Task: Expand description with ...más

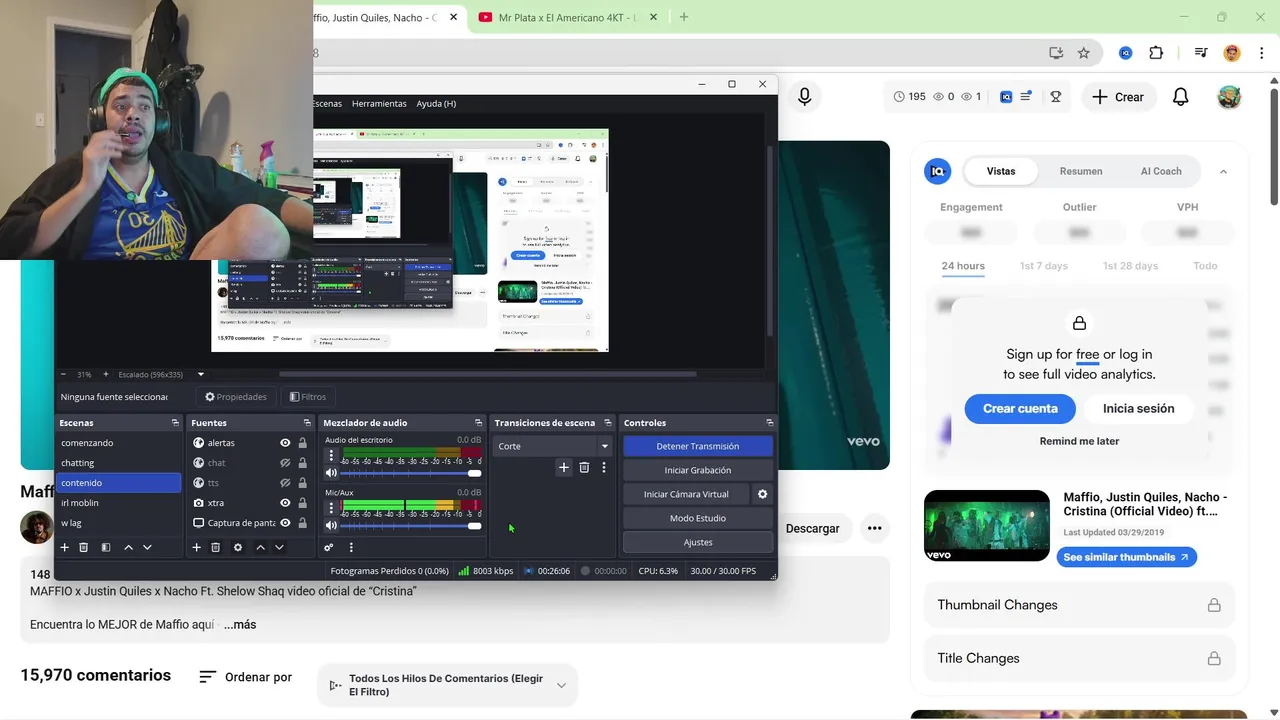Action: coord(240,624)
